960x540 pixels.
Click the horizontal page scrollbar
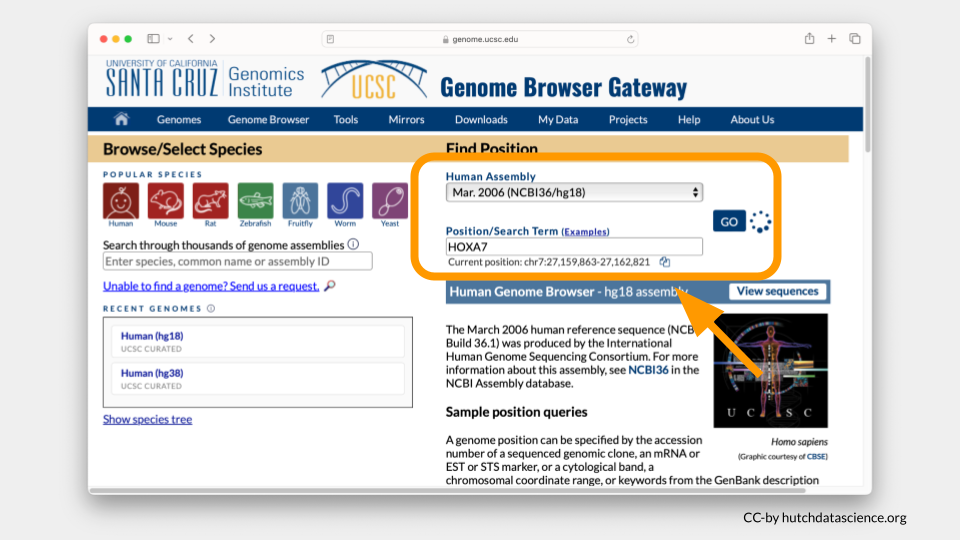[448, 490]
